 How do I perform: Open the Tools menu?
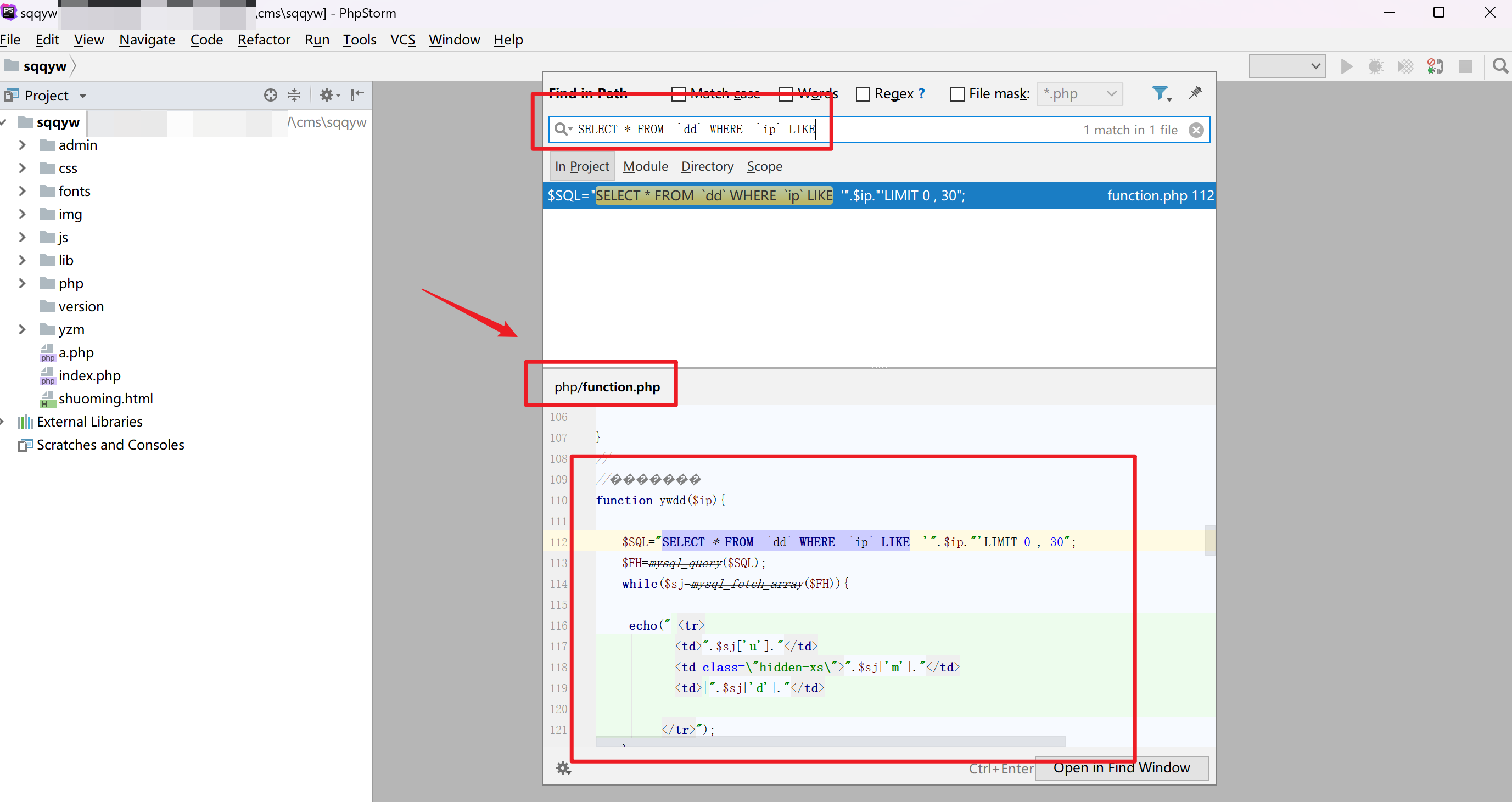(x=359, y=40)
